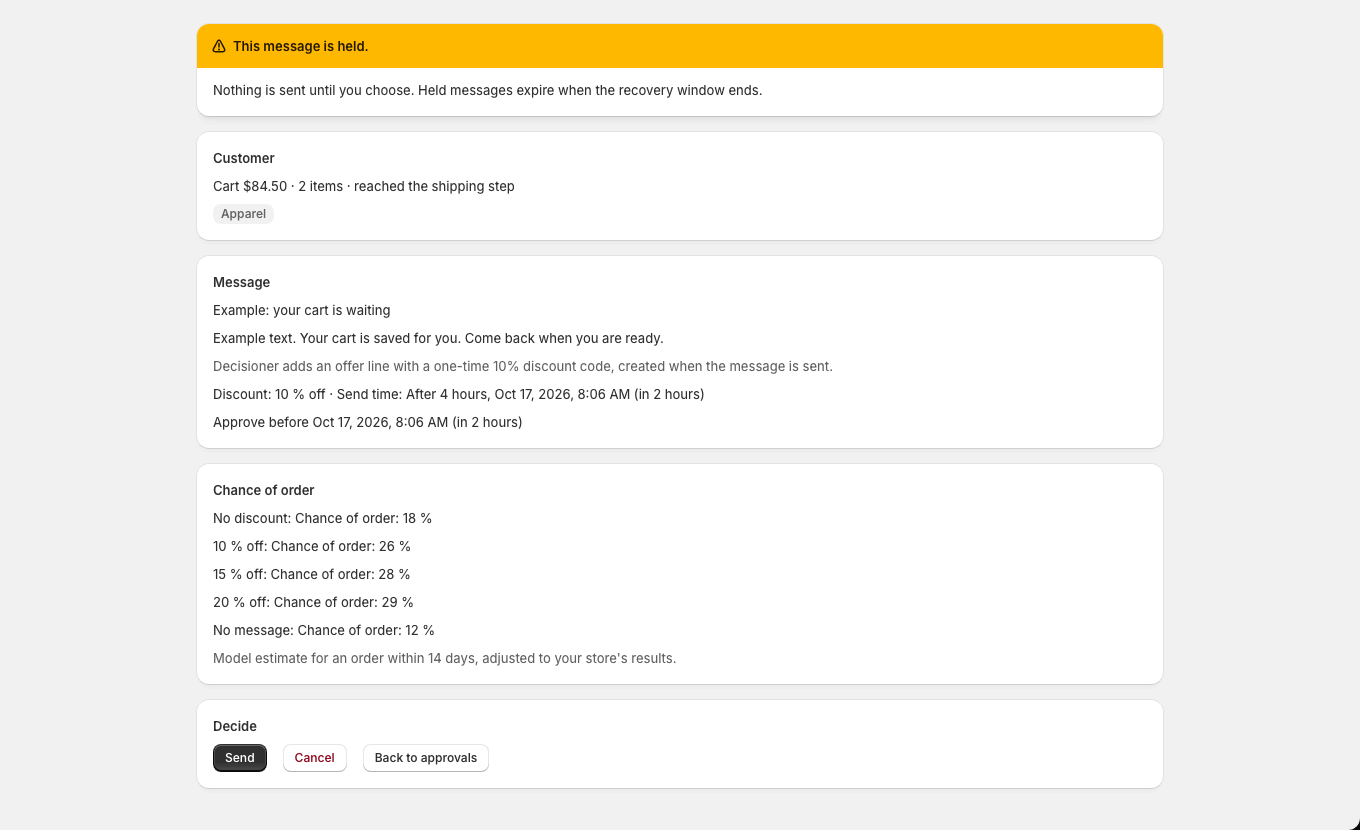Click the Decide heading
Image resolution: width=1360 pixels, height=830 pixels.
tap(235, 726)
